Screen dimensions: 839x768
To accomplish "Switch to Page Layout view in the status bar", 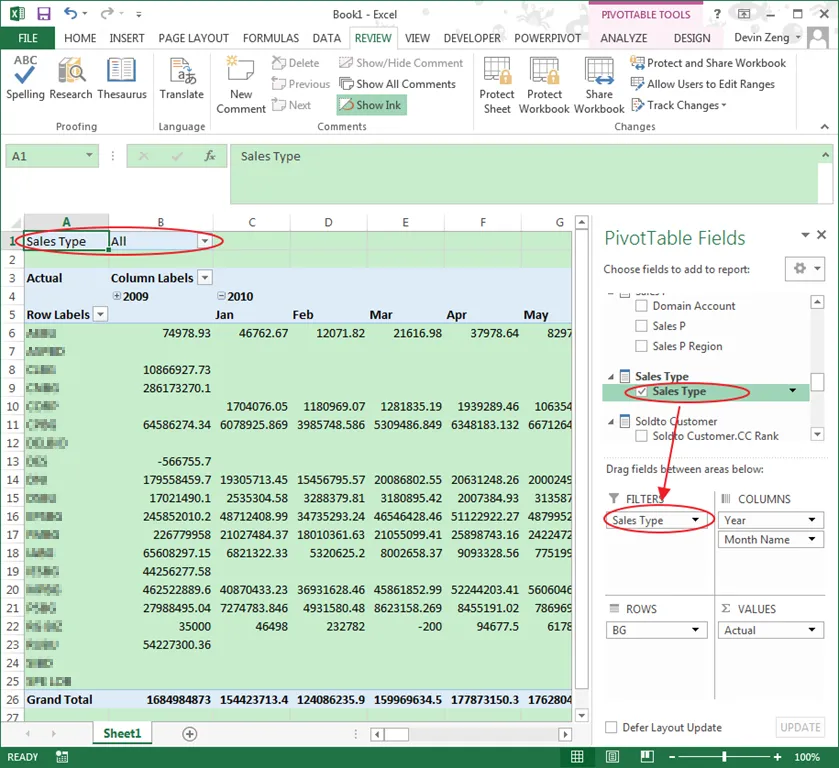I will coord(612,757).
